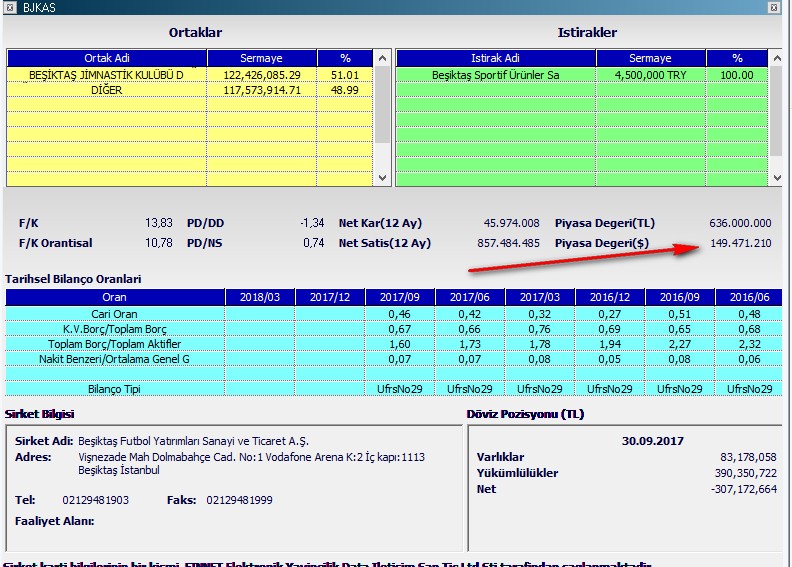792x567 pixels.
Task: Click company name Beşiktaş Futbol Yatırımları text
Action: 193,441
